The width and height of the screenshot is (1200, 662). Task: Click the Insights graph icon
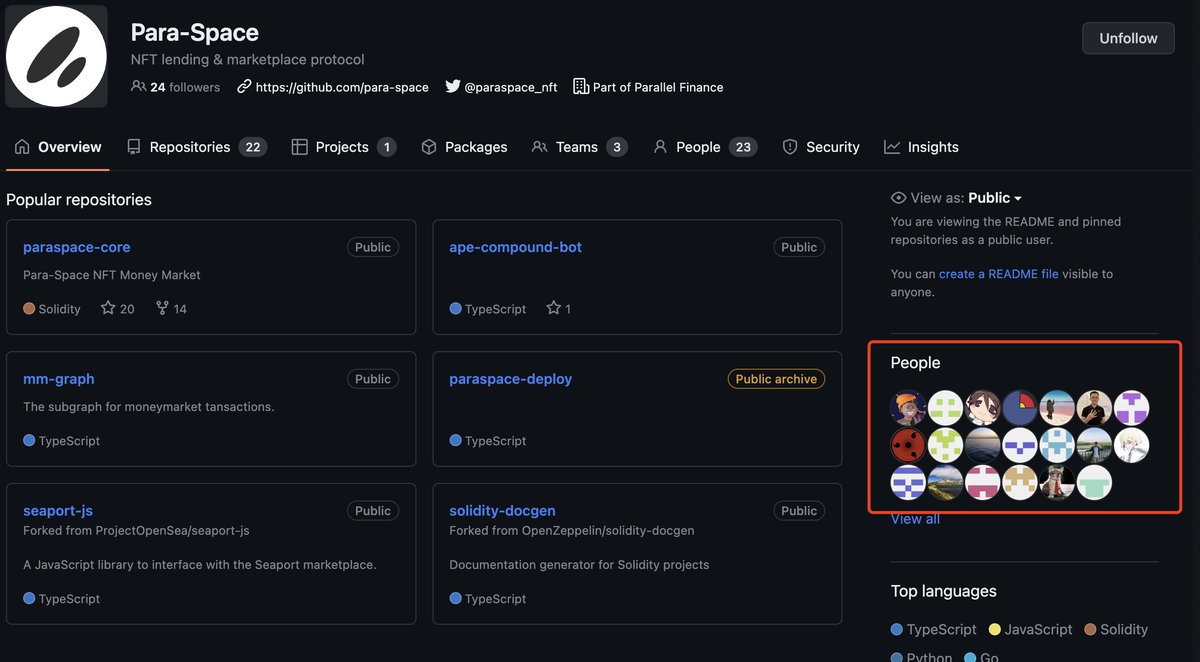(891, 146)
